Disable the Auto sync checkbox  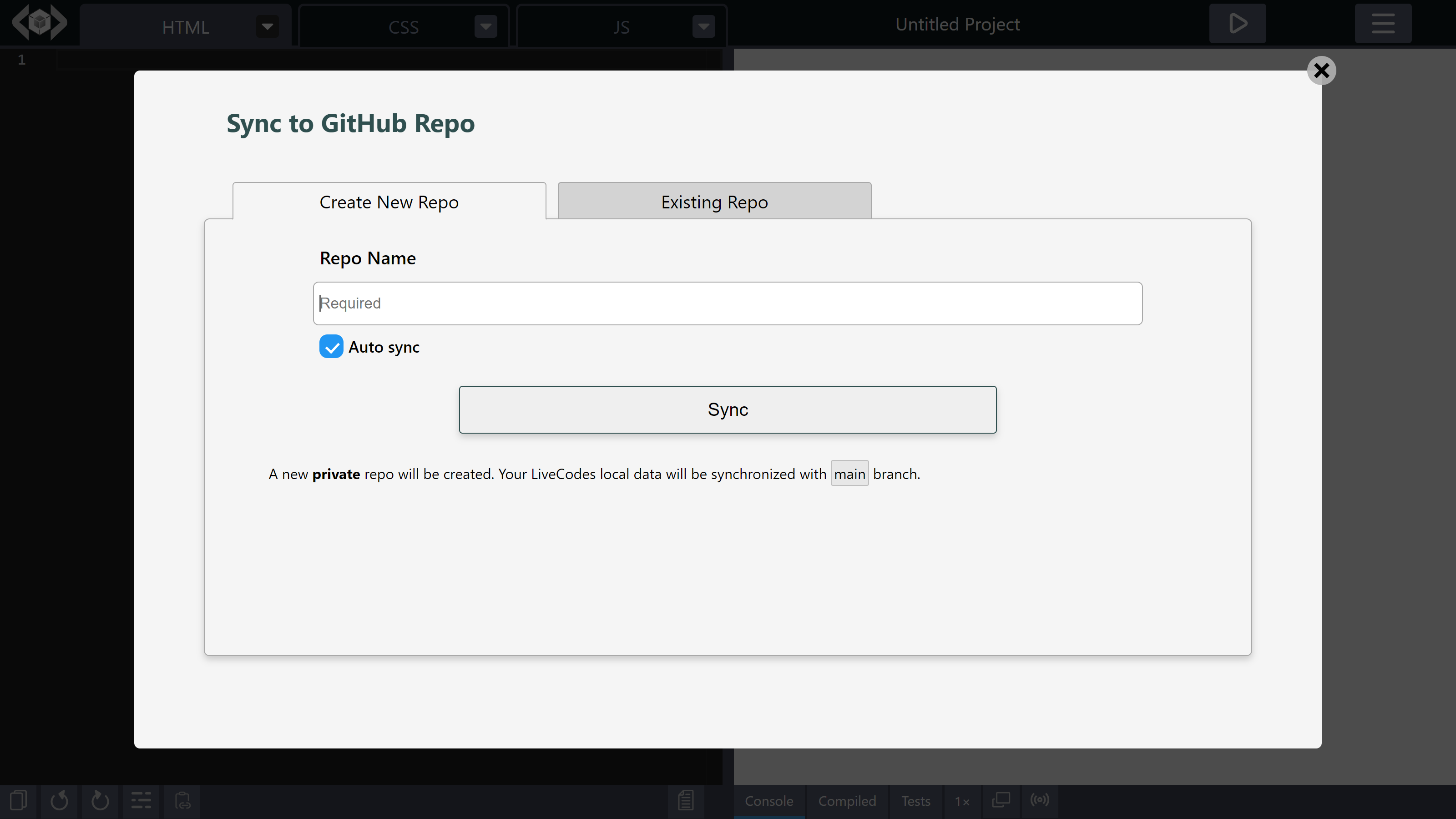pyautogui.click(x=331, y=346)
